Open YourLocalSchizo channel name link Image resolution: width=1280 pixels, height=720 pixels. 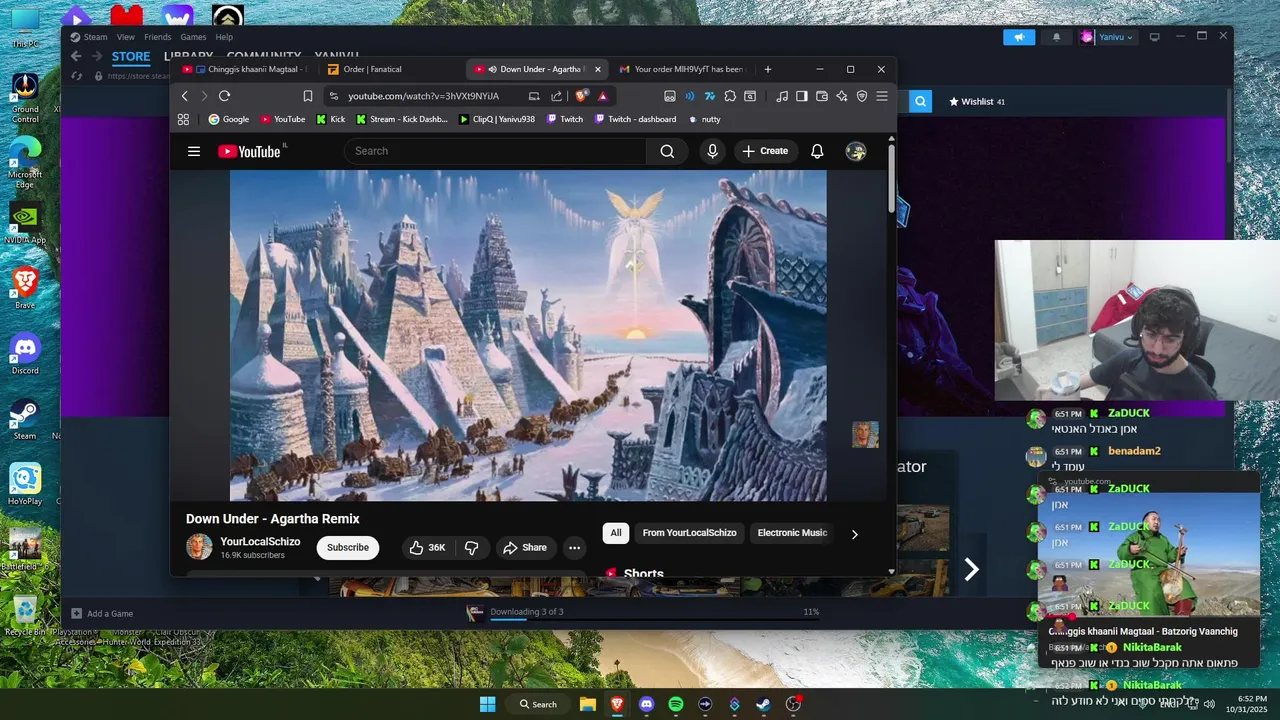pyautogui.click(x=260, y=541)
